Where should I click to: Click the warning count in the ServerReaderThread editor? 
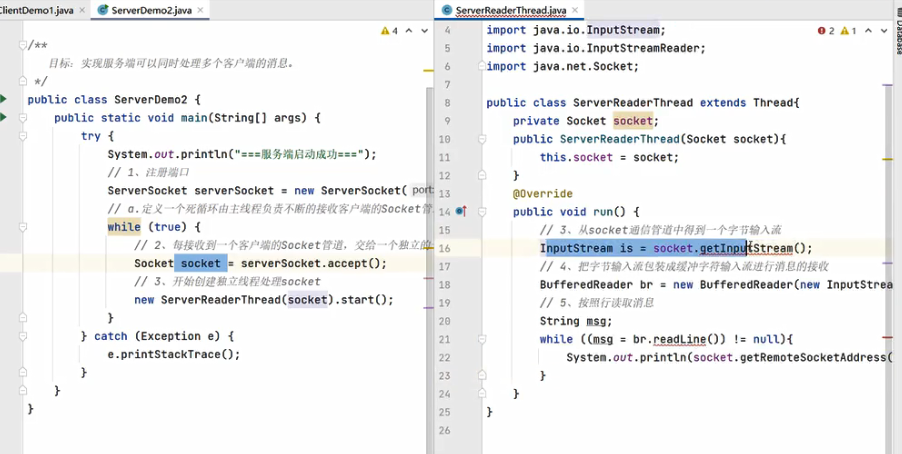tap(849, 31)
